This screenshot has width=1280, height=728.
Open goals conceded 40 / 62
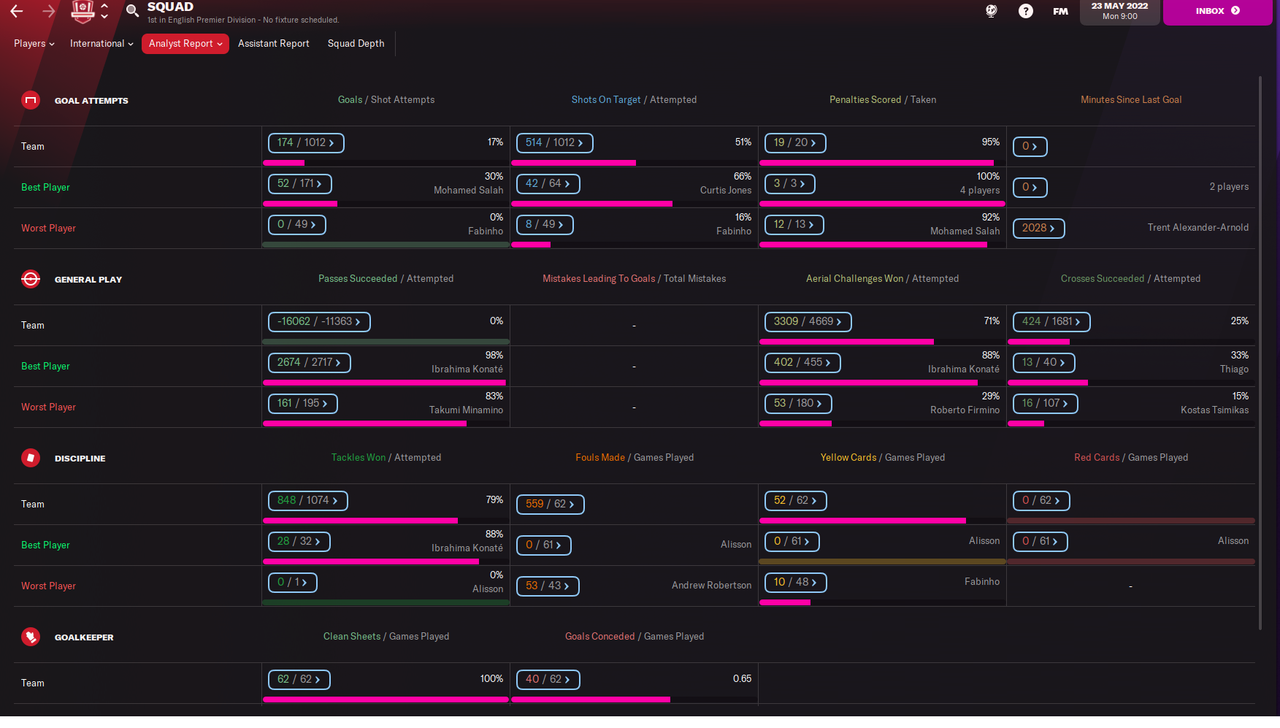coord(547,680)
